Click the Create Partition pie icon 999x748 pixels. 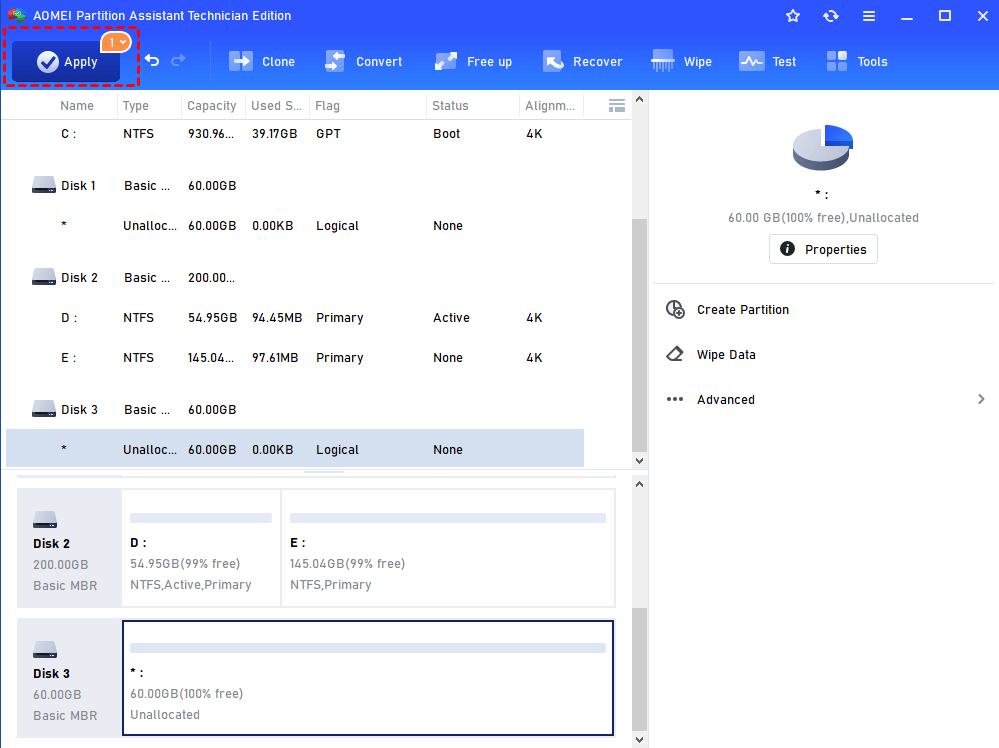point(675,310)
